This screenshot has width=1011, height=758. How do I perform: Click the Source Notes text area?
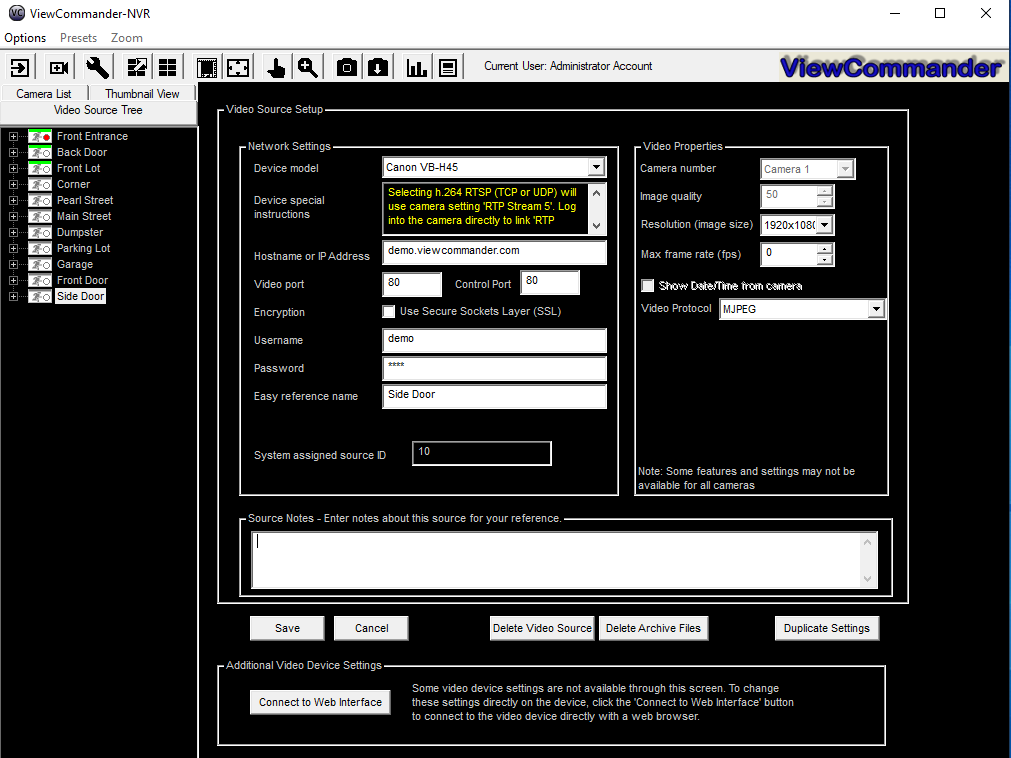coord(558,560)
